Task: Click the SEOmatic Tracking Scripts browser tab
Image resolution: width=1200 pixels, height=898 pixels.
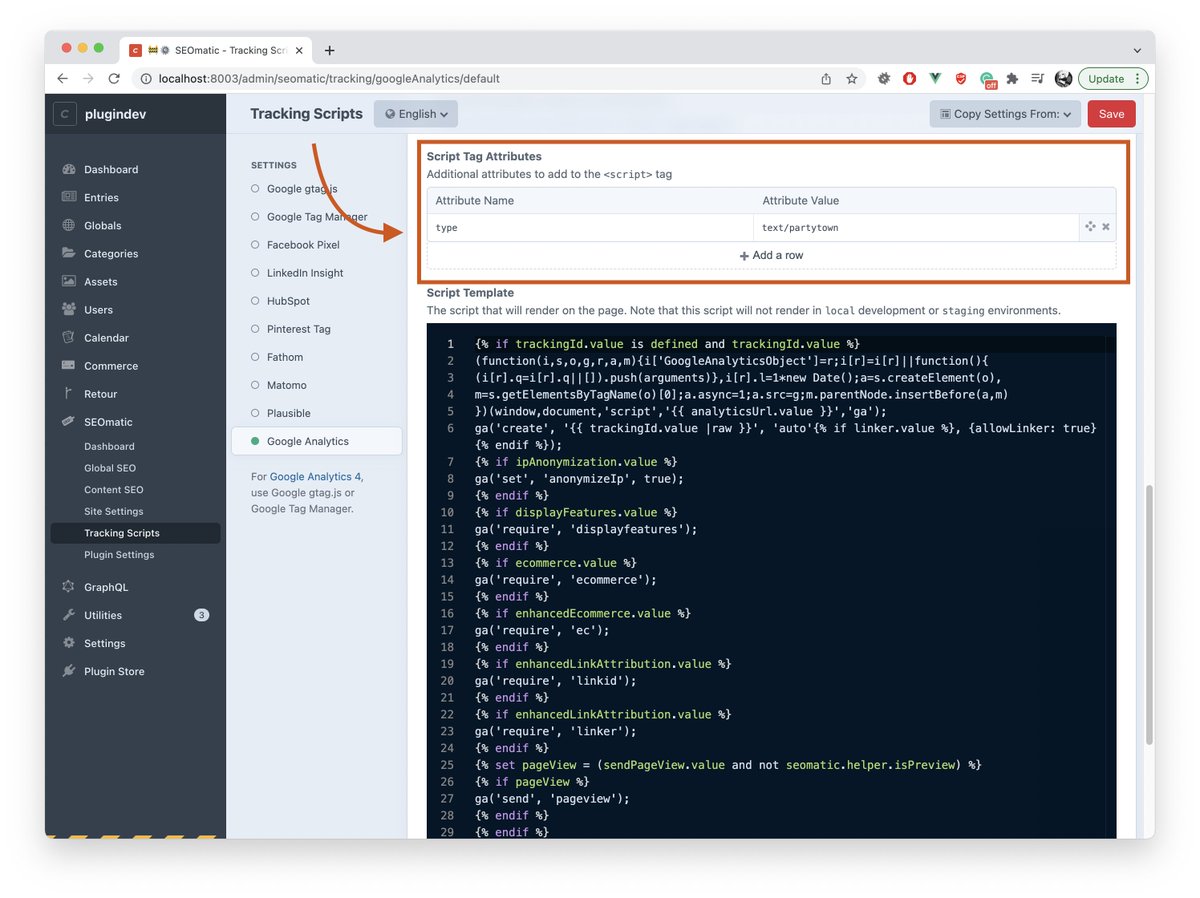Action: pyautogui.click(x=216, y=50)
